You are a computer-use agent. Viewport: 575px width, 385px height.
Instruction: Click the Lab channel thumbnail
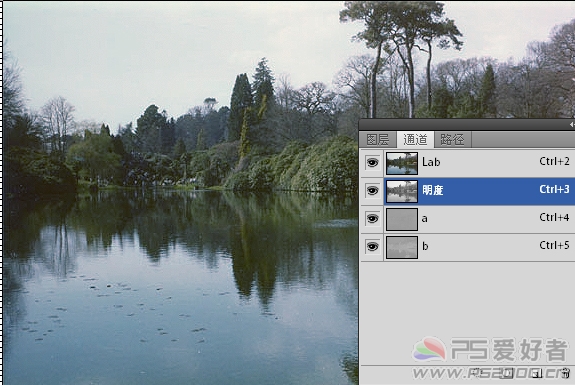click(x=402, y=163)
